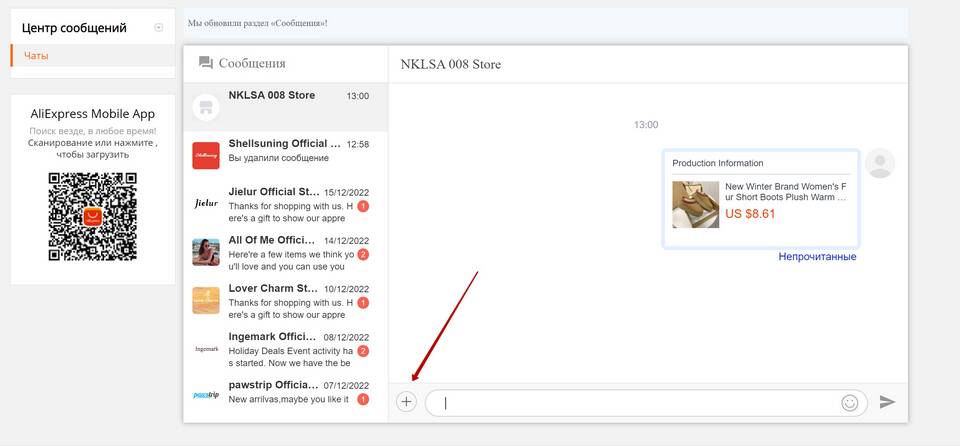
Task: Click the NKLSA 008 Store chat header
Action: tap(451, 64)
